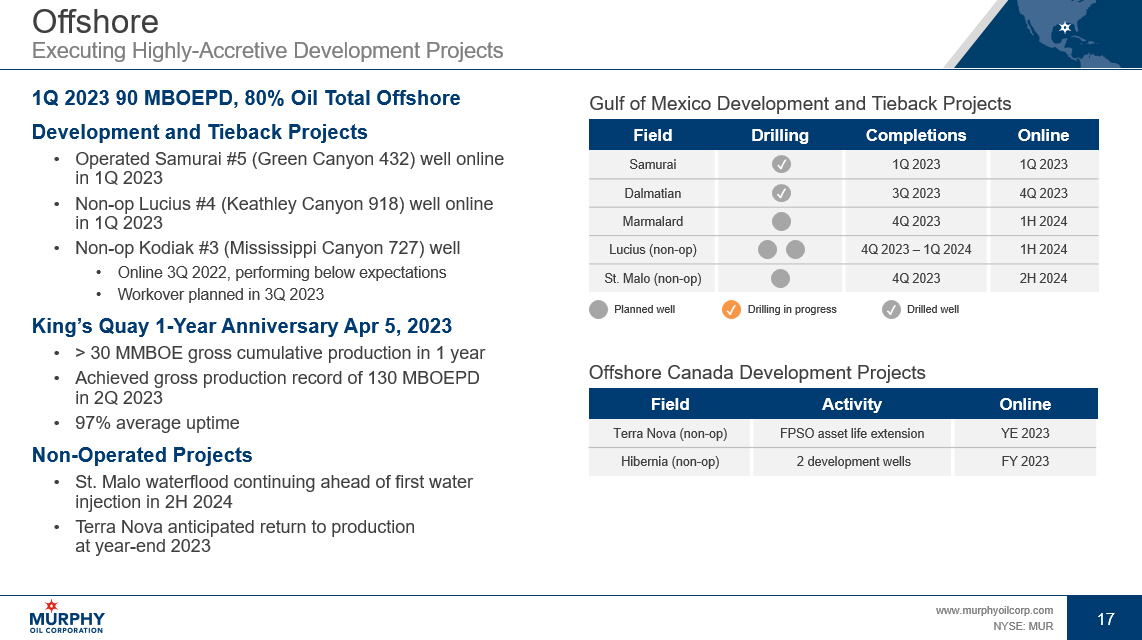
Task: Click the Executing Highly-Accretive Development Projects subtitle
Action: coord(267,51)
